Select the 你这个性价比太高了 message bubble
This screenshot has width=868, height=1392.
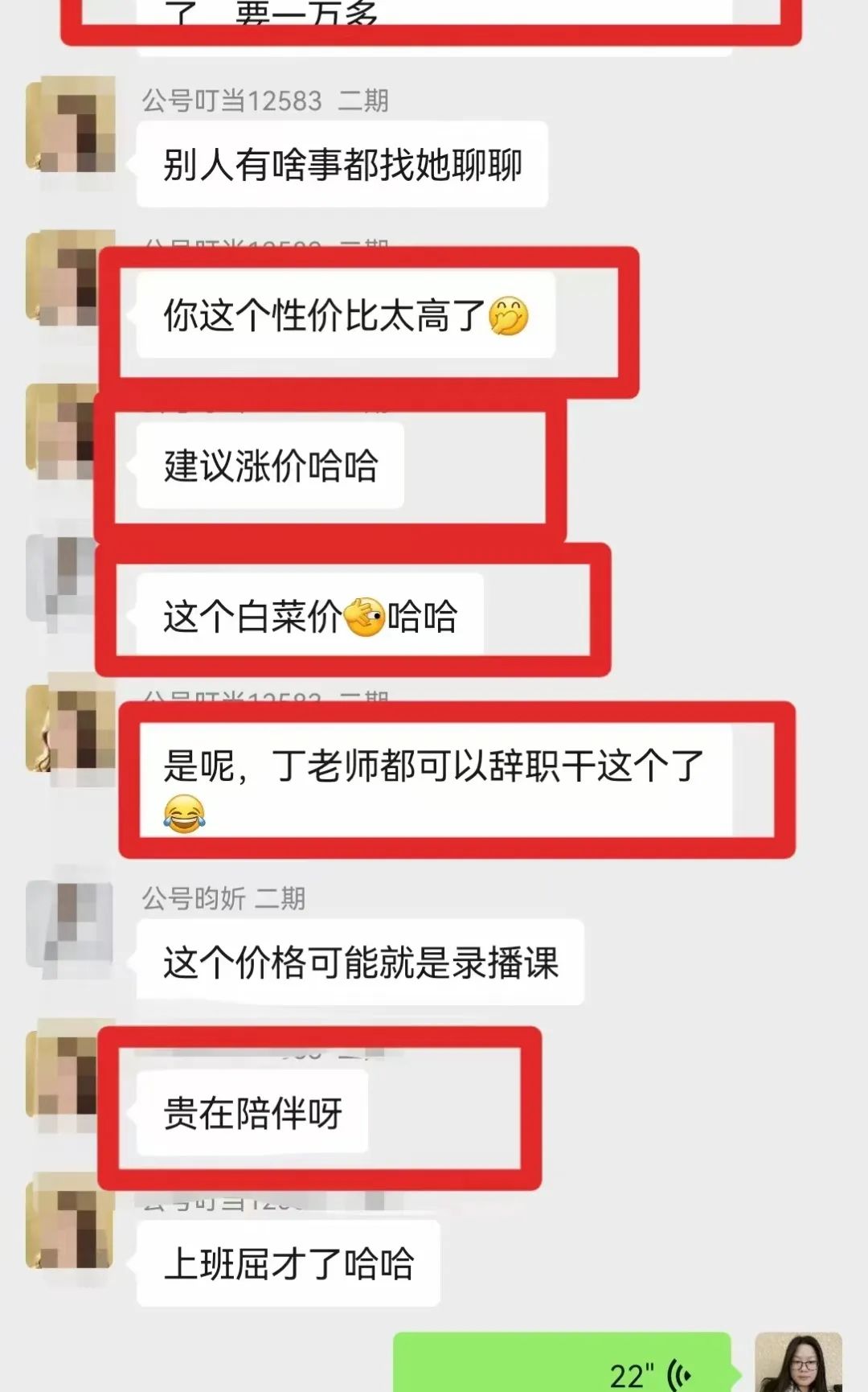click(x=346, y=314)
